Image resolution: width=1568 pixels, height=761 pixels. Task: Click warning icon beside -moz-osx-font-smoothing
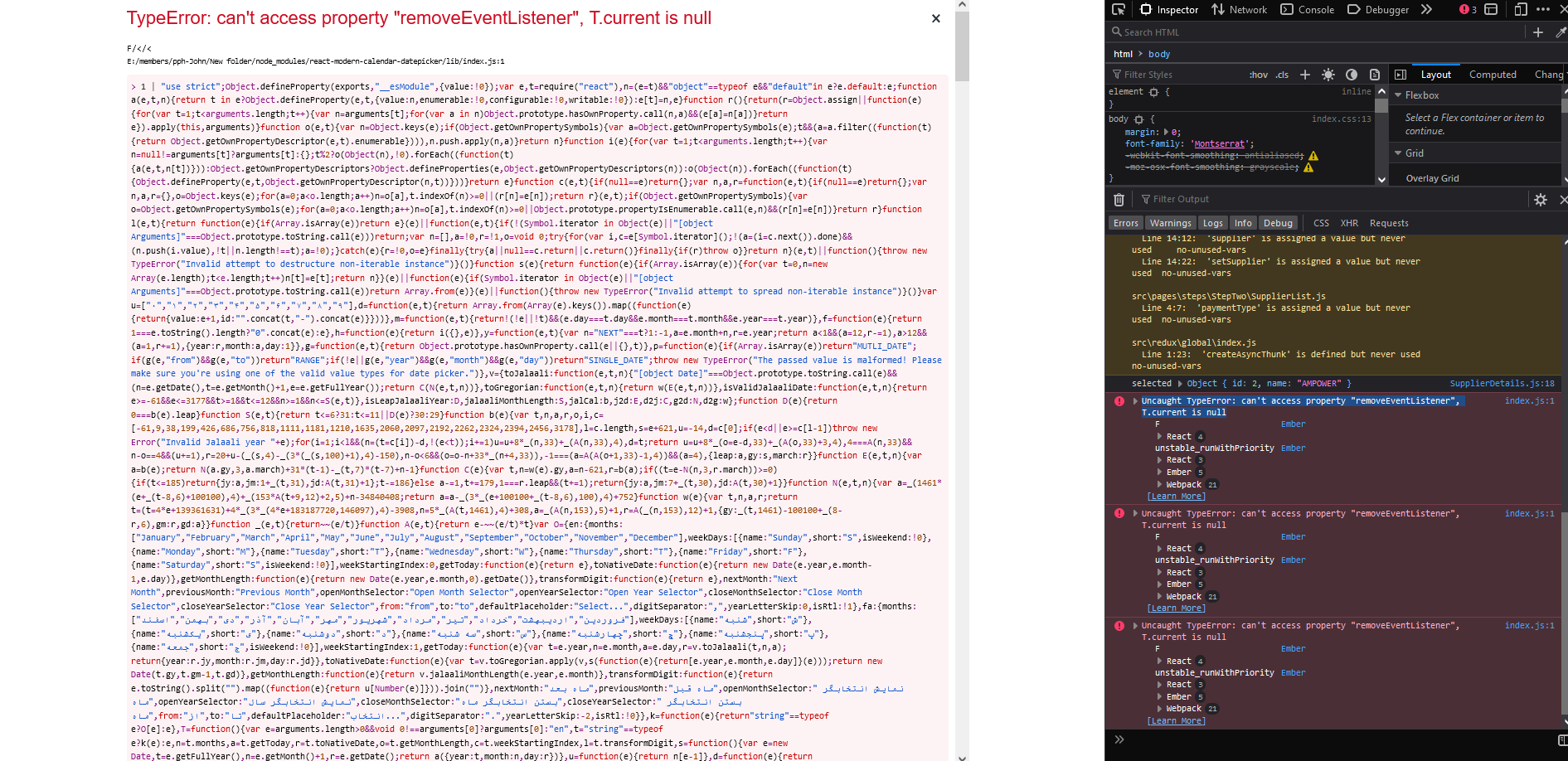click(1308, 167)
